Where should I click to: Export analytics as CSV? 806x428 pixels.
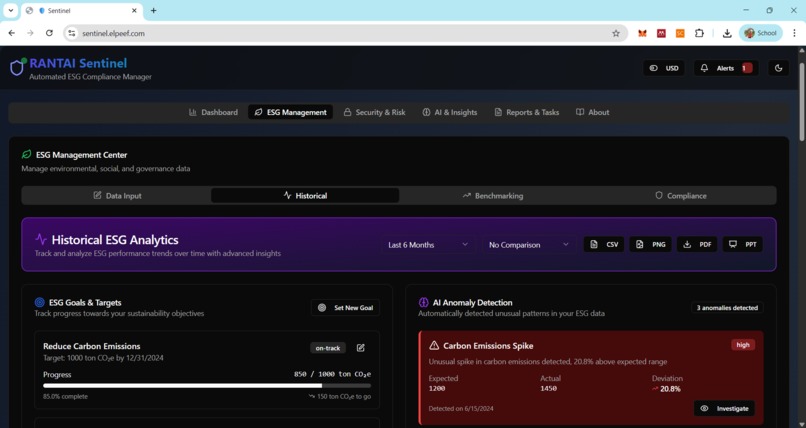pyautogui.click(x=604, y=245)
